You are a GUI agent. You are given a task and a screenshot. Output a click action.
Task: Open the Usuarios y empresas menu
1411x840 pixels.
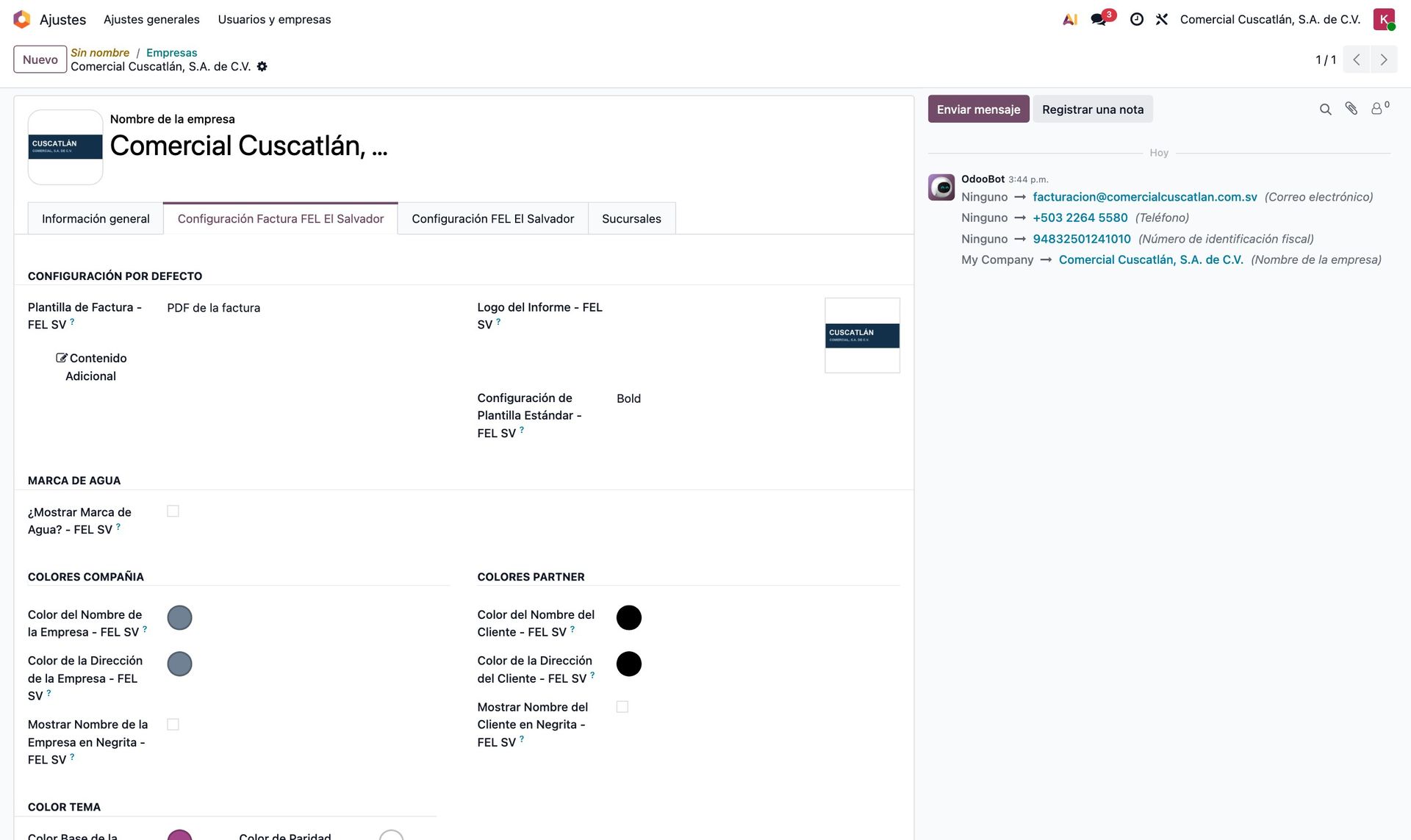274,19
